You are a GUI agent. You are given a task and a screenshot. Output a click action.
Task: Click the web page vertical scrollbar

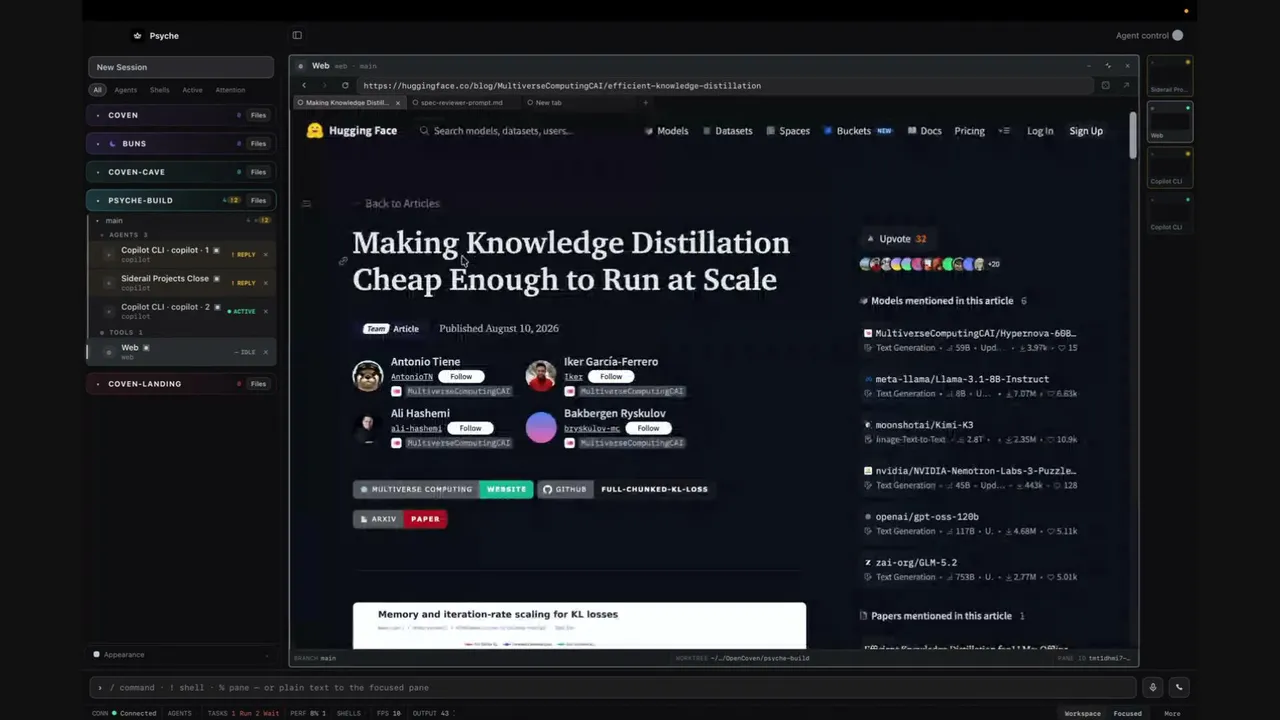coord(1133,135)
